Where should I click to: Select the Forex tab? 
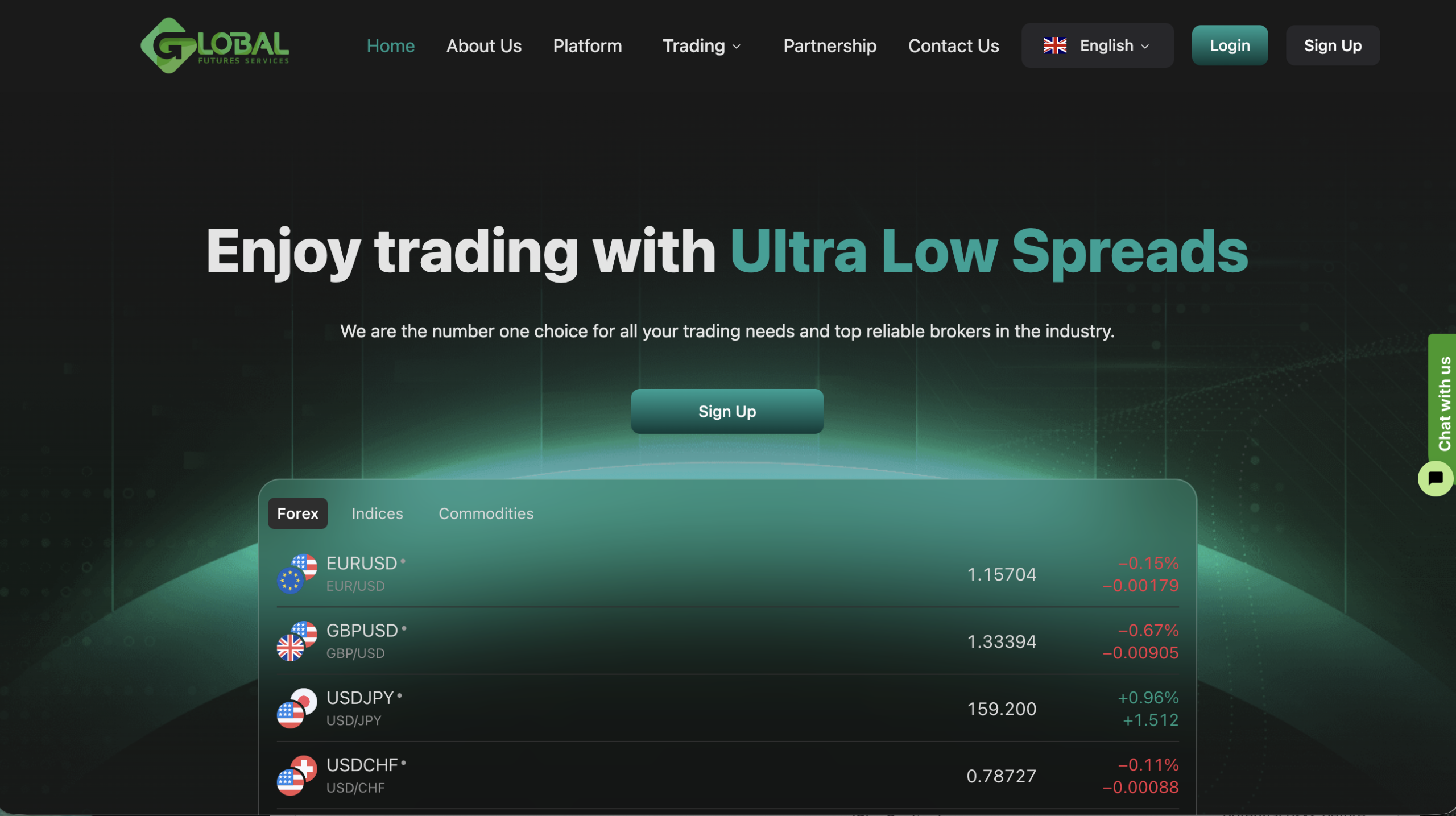pos(297,513)
